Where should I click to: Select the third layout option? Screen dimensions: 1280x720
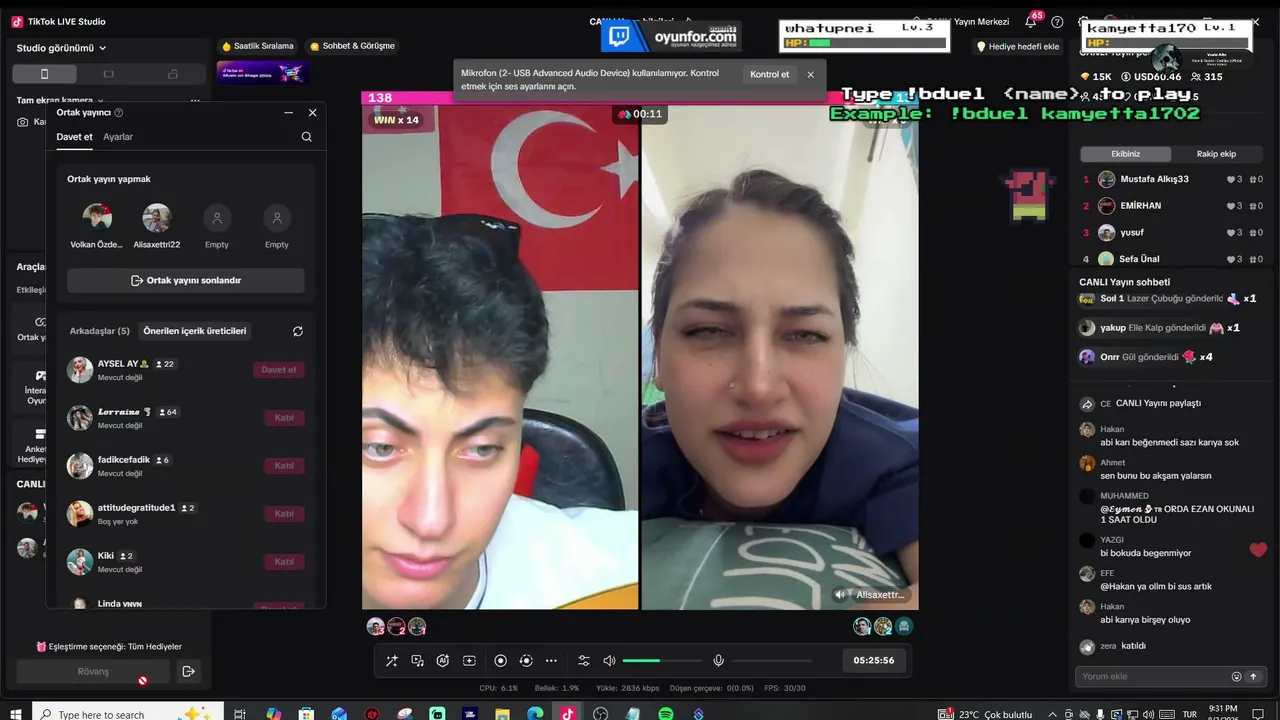click(173, 74)
